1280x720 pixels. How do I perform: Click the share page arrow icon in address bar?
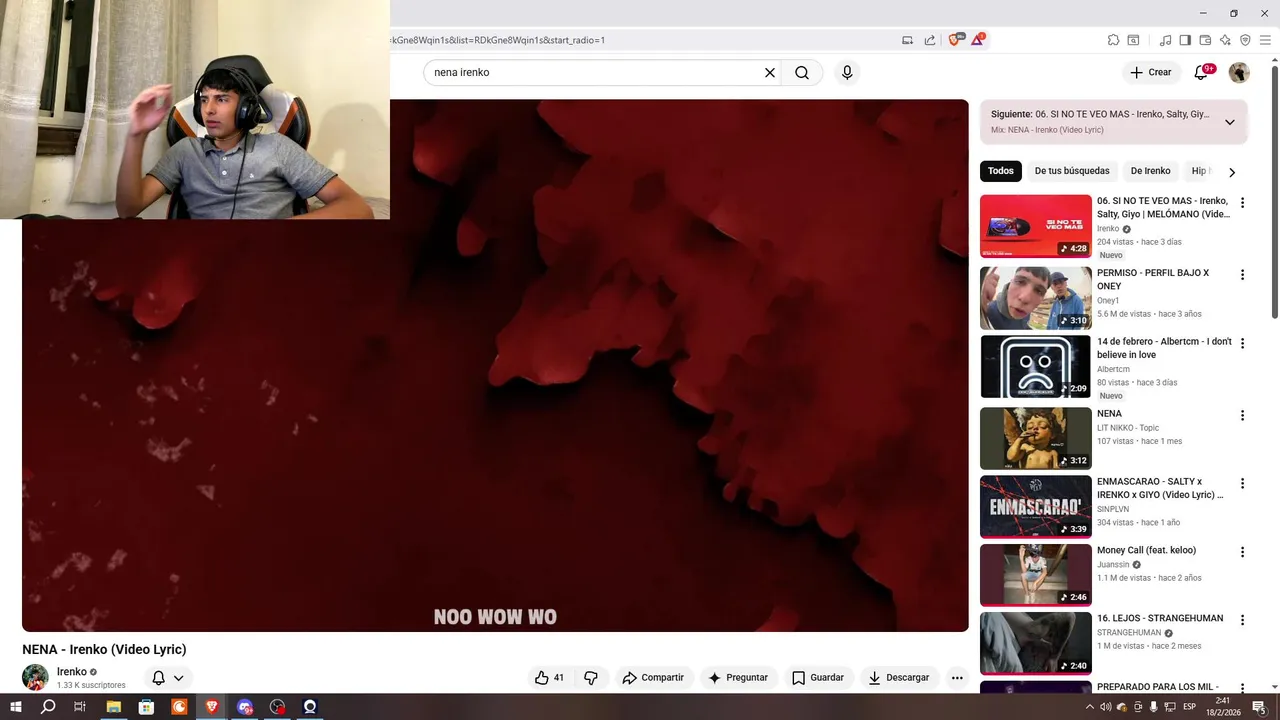(x=930, y=40)
